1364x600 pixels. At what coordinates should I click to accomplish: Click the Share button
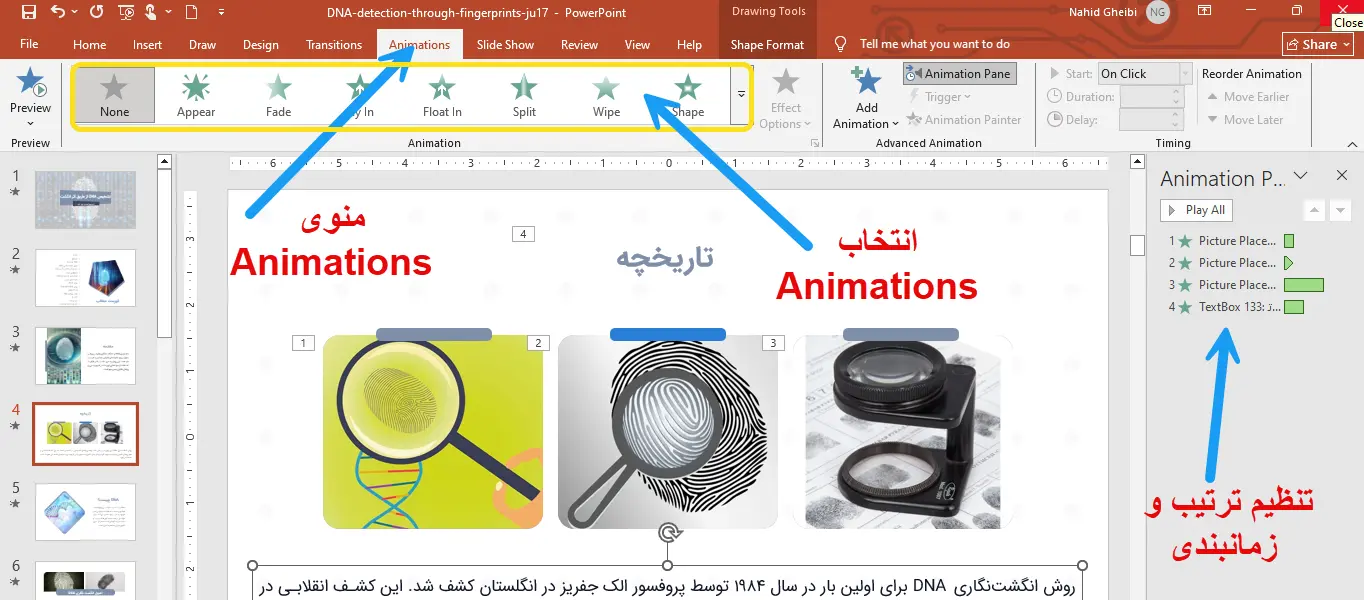tap(1318, 45)
